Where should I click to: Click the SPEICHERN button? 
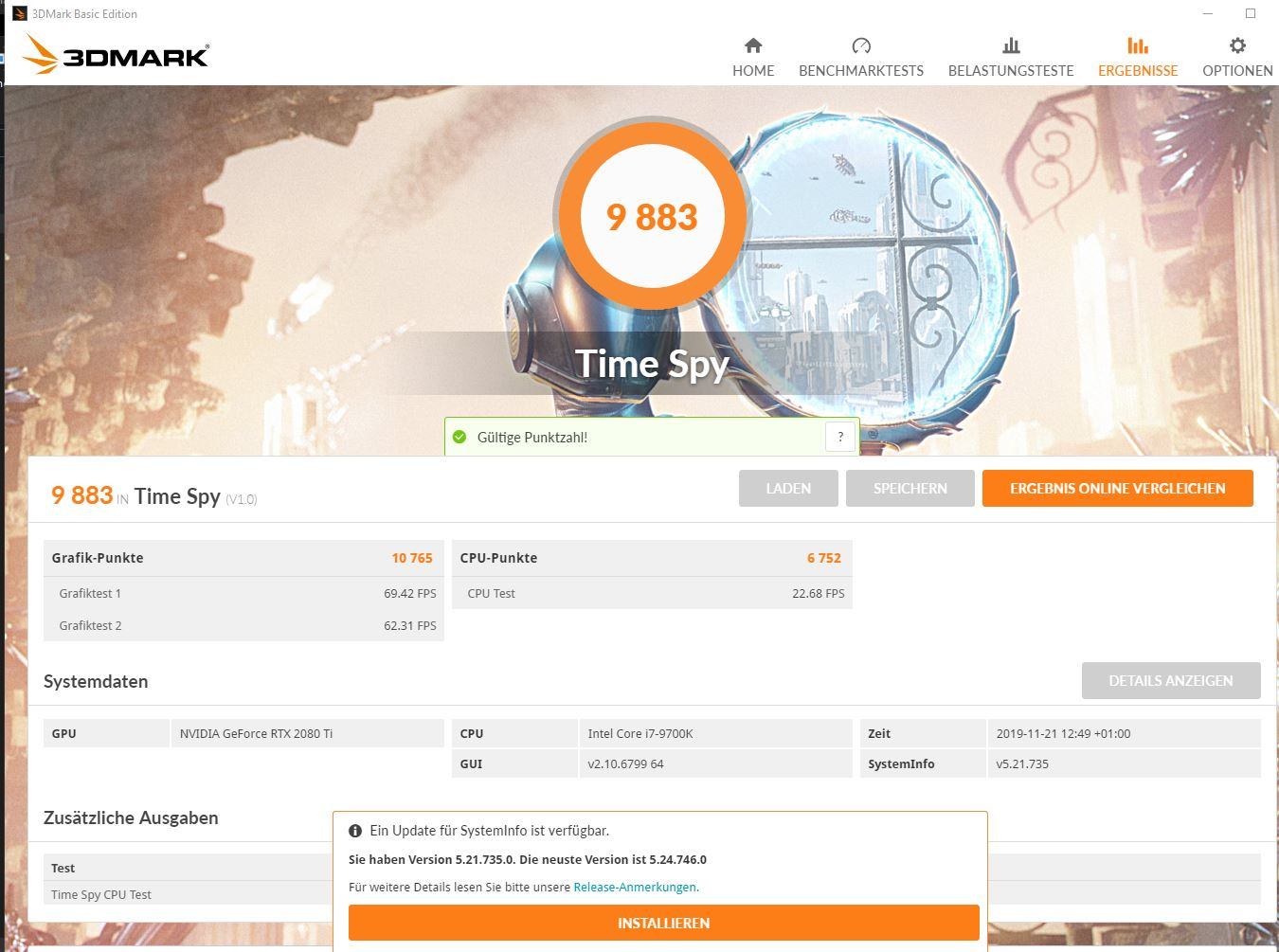[x=910, y=488]
